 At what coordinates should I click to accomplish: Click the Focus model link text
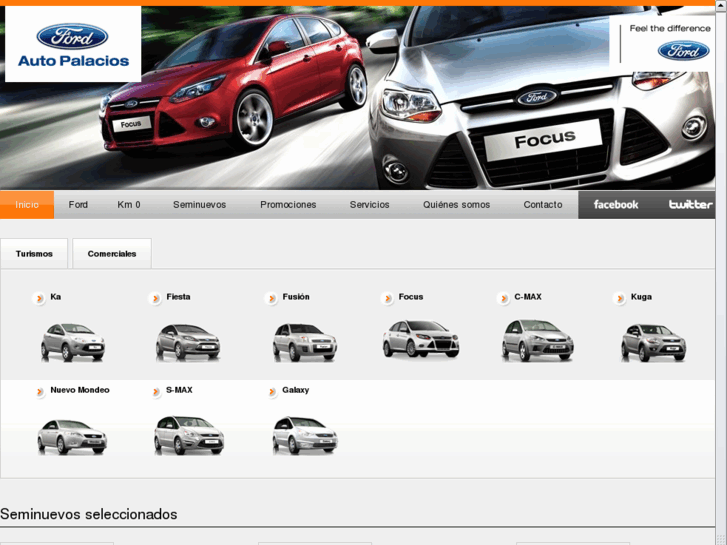411,297
